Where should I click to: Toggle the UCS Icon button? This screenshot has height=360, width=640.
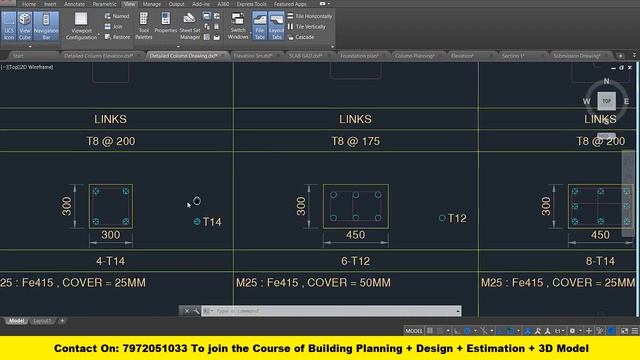(x=9, y=26)
